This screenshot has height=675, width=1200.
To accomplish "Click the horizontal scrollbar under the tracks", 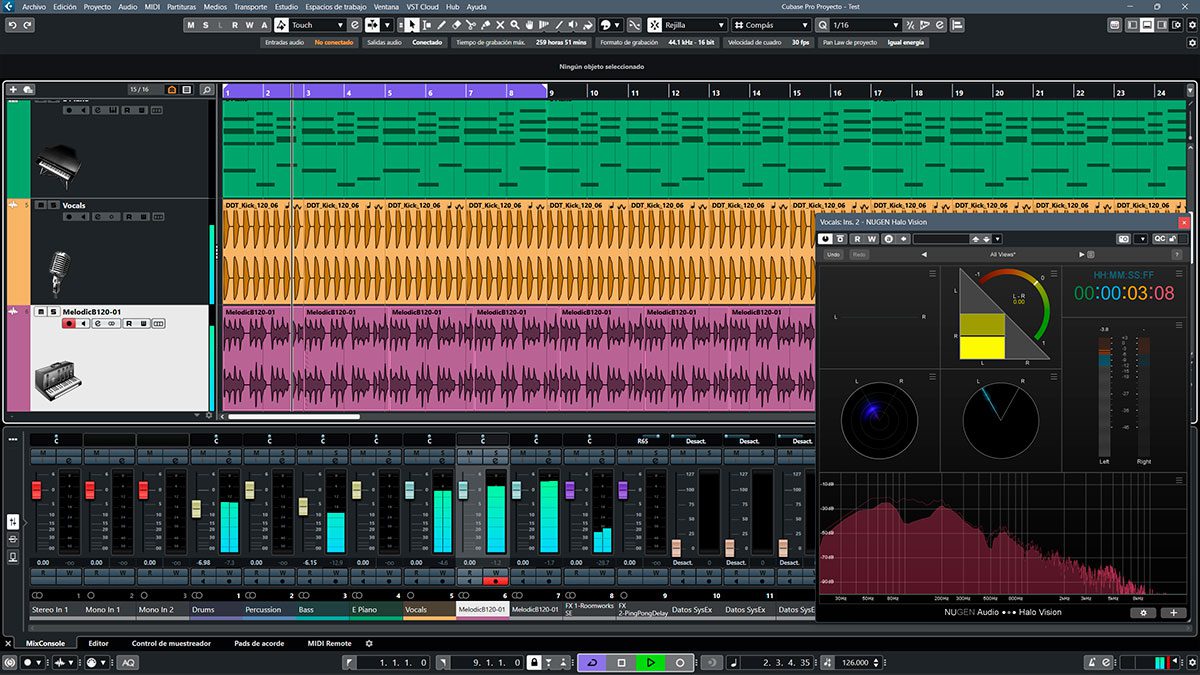I will (294, 417).
